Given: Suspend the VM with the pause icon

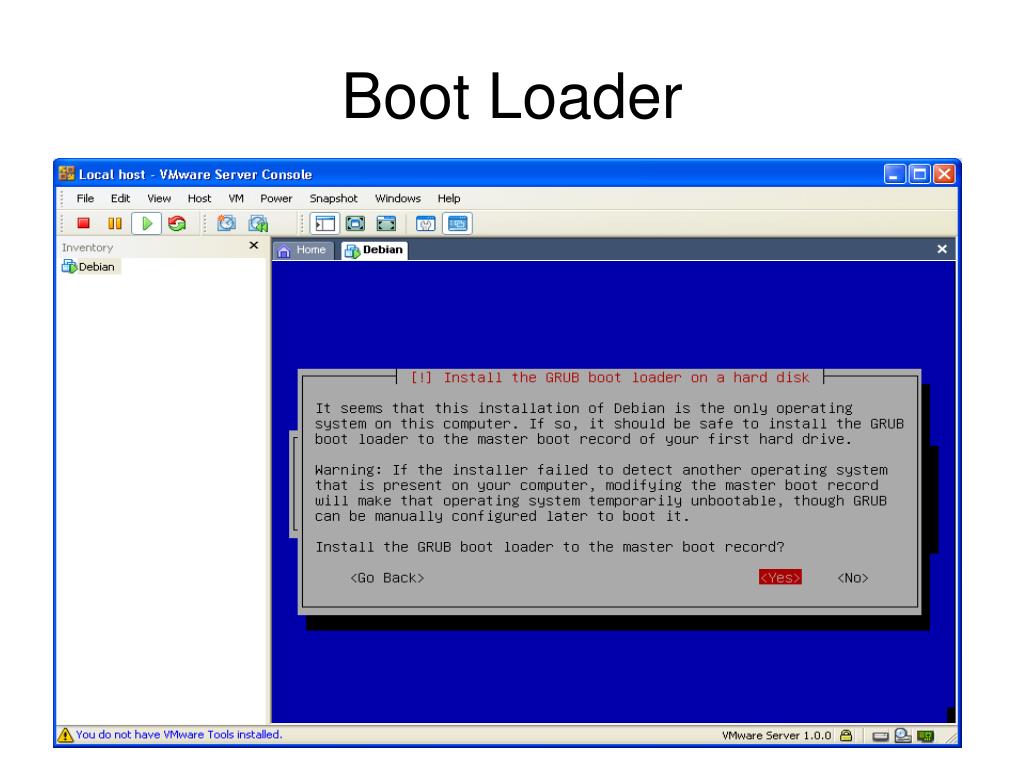Looking at the screenshot, I should [115, 223].
